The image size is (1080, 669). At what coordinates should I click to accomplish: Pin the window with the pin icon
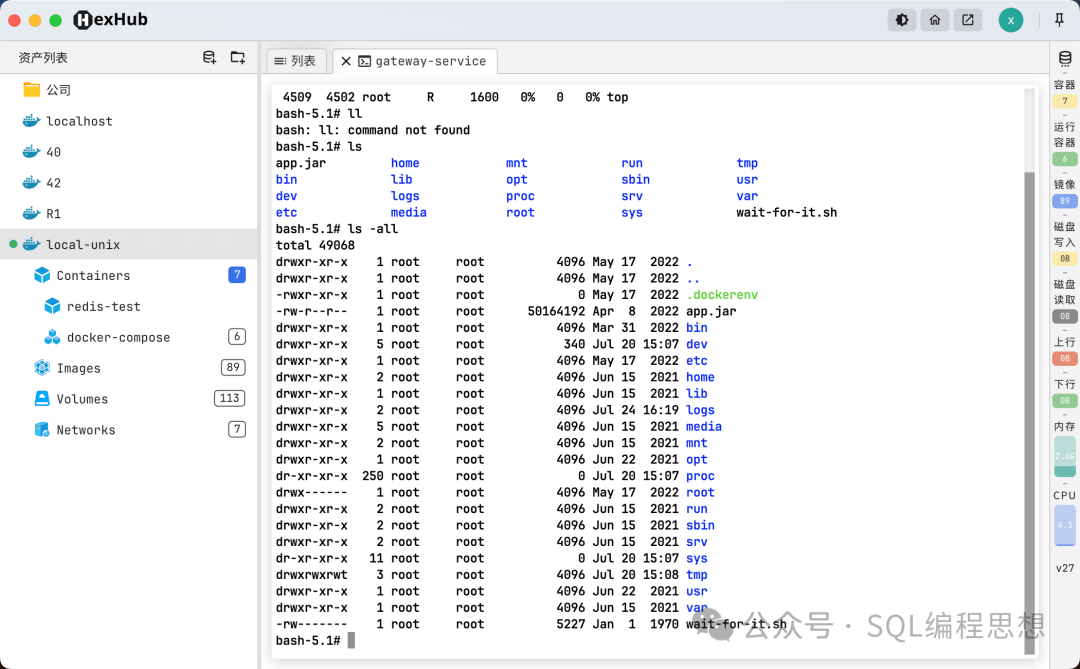click(1059, 20)
